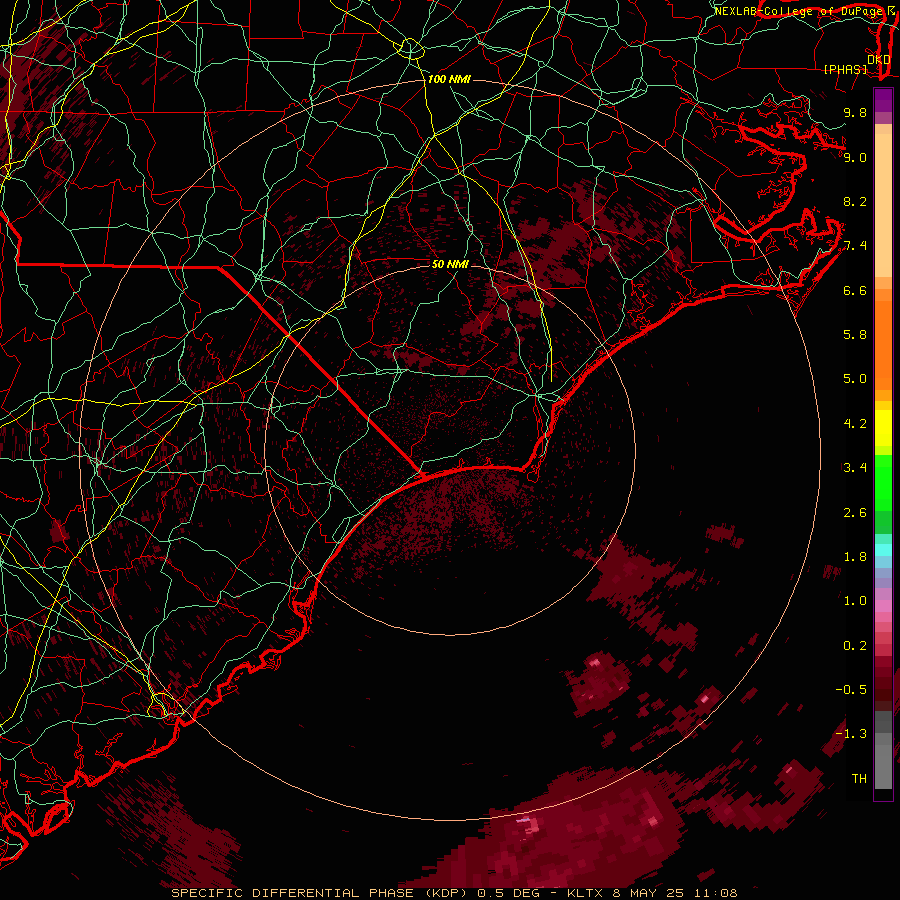
Task: Click the 50 NMI range ring label
Action: (450, 265)
